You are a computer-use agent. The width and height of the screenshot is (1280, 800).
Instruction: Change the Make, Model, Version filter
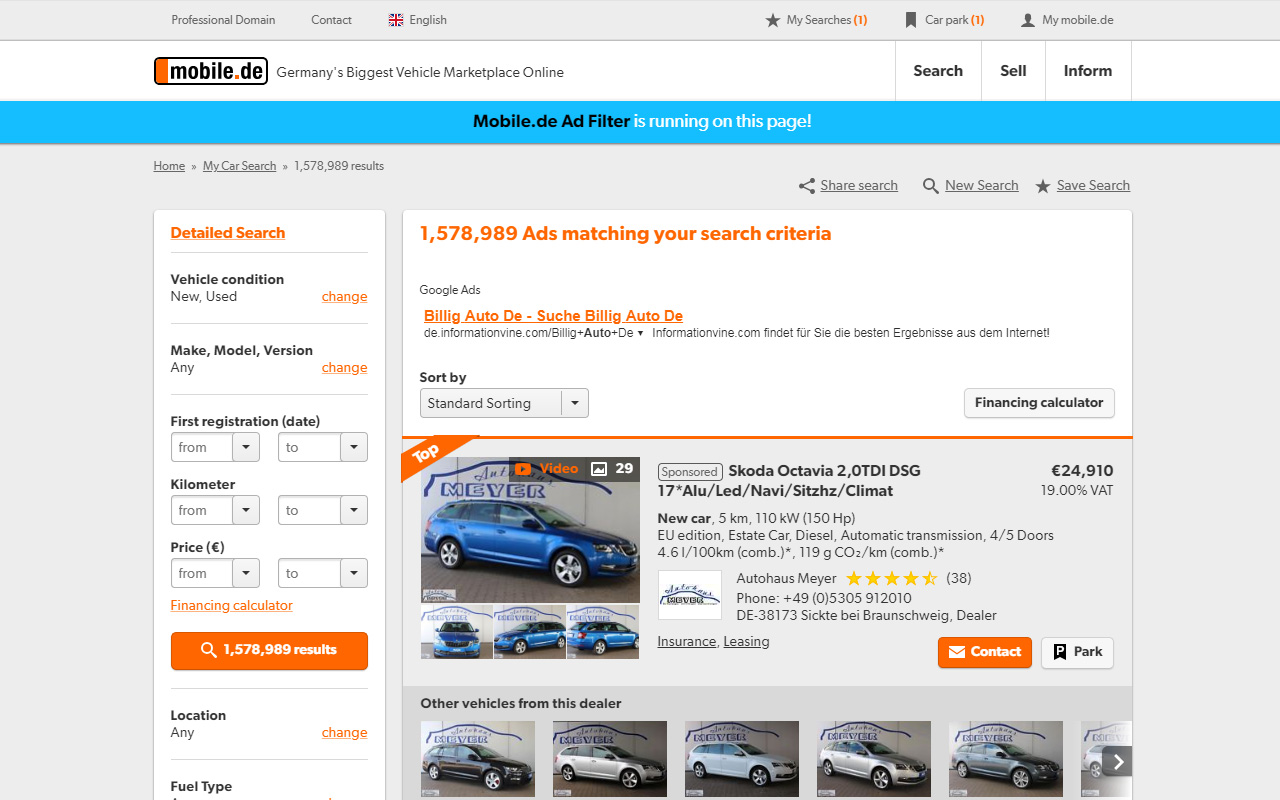(x=344, y=367)
